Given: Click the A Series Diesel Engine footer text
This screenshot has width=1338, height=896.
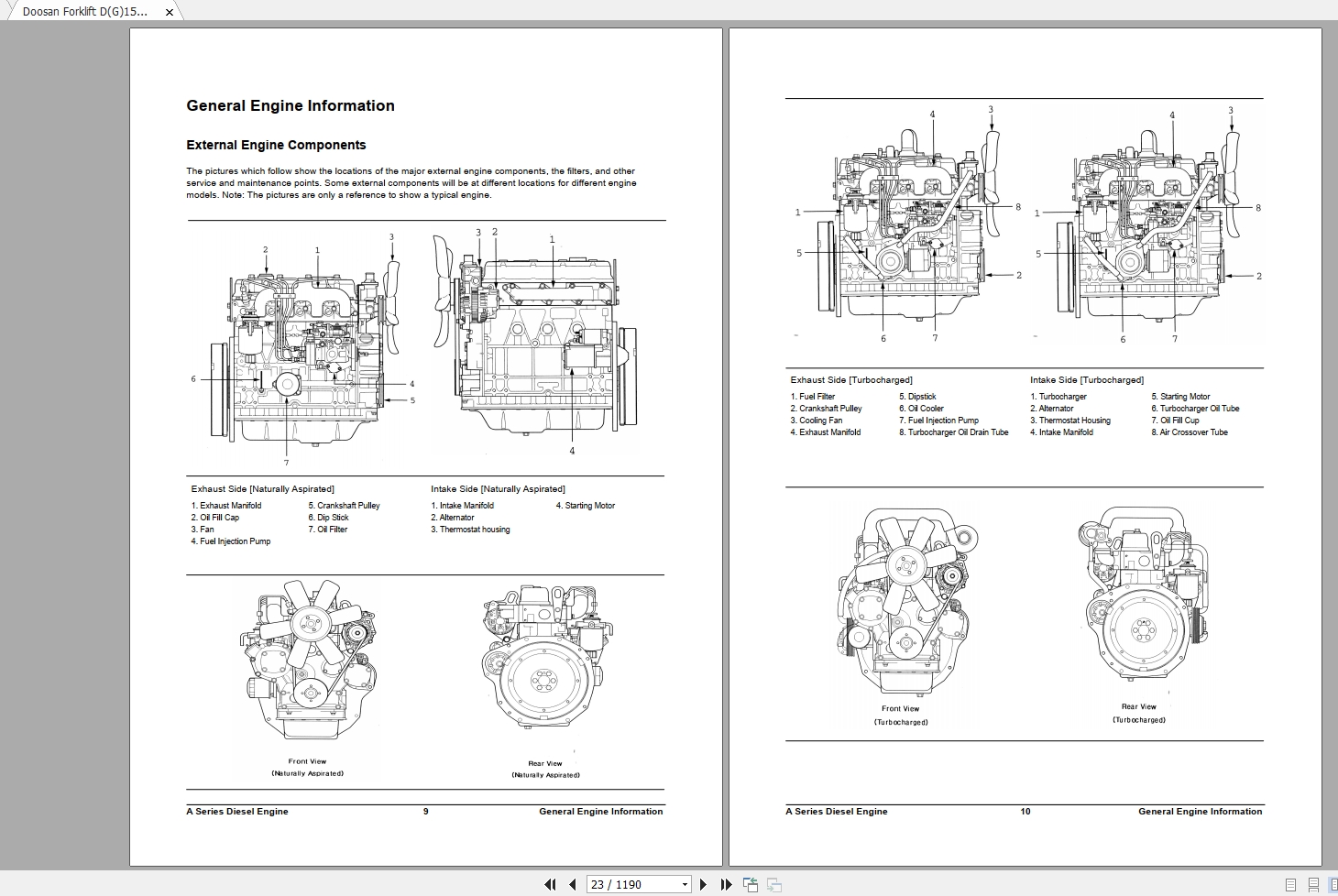Looking at the screenshot, I should (236, 811).
